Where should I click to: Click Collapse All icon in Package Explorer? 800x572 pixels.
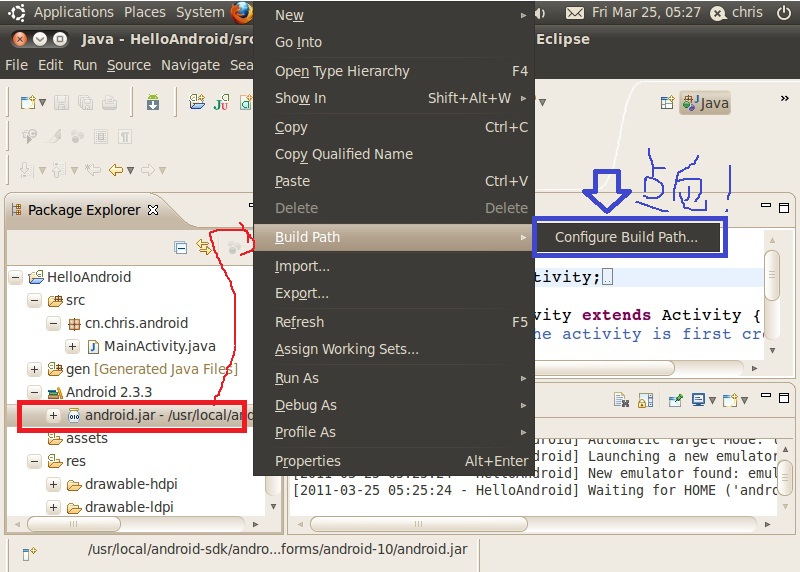(181, 248)
